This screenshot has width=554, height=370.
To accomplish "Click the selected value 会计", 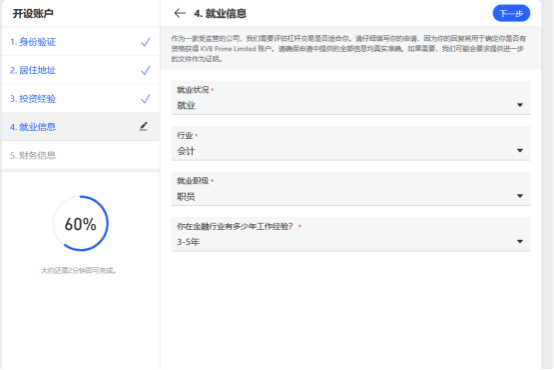I will (x=186, y=151).
